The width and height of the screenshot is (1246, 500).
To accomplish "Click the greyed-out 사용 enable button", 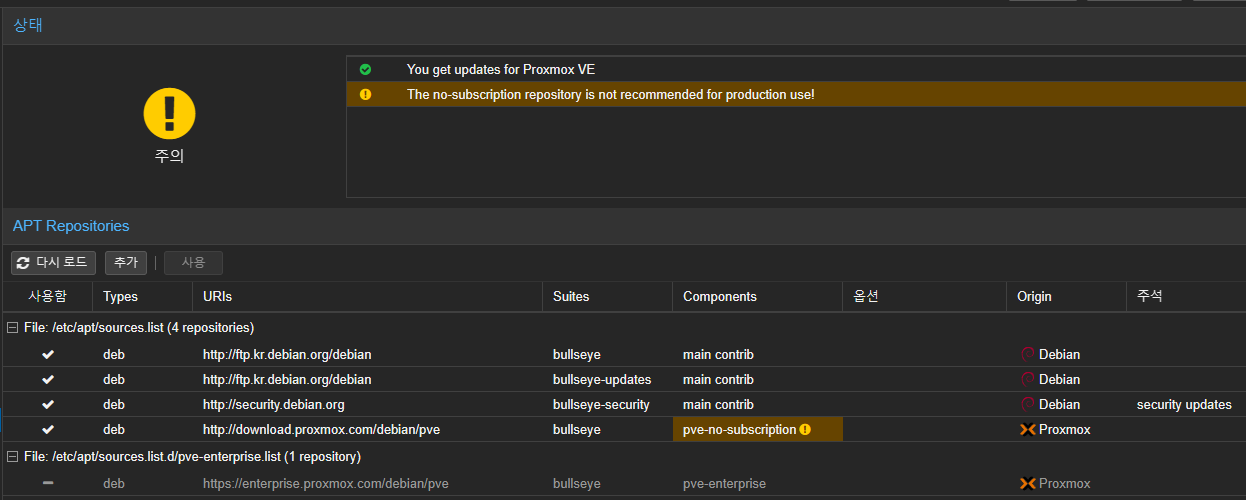I will tap(193, 263).
